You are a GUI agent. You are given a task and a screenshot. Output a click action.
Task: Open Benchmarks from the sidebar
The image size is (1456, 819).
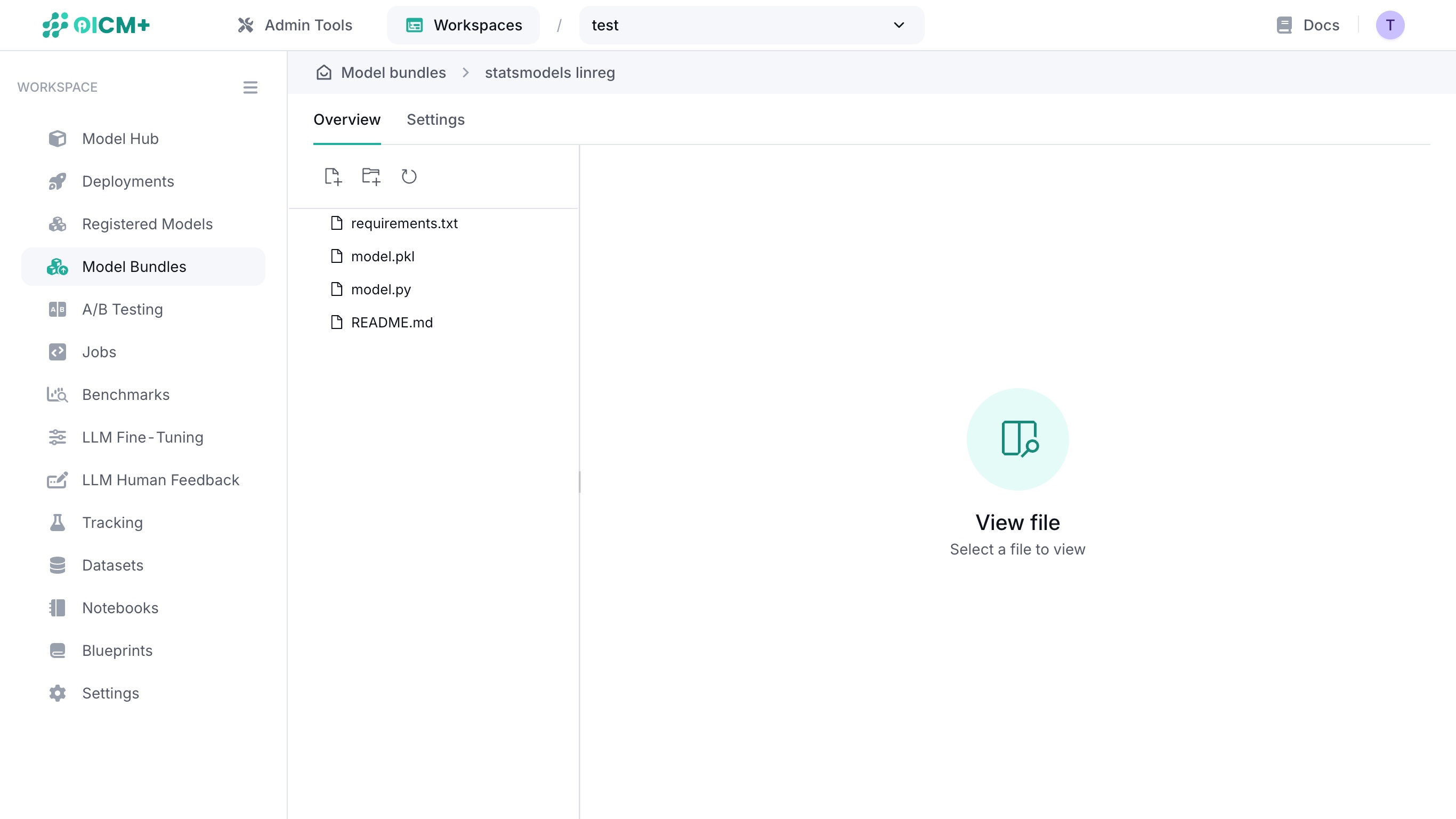(125, 394)
